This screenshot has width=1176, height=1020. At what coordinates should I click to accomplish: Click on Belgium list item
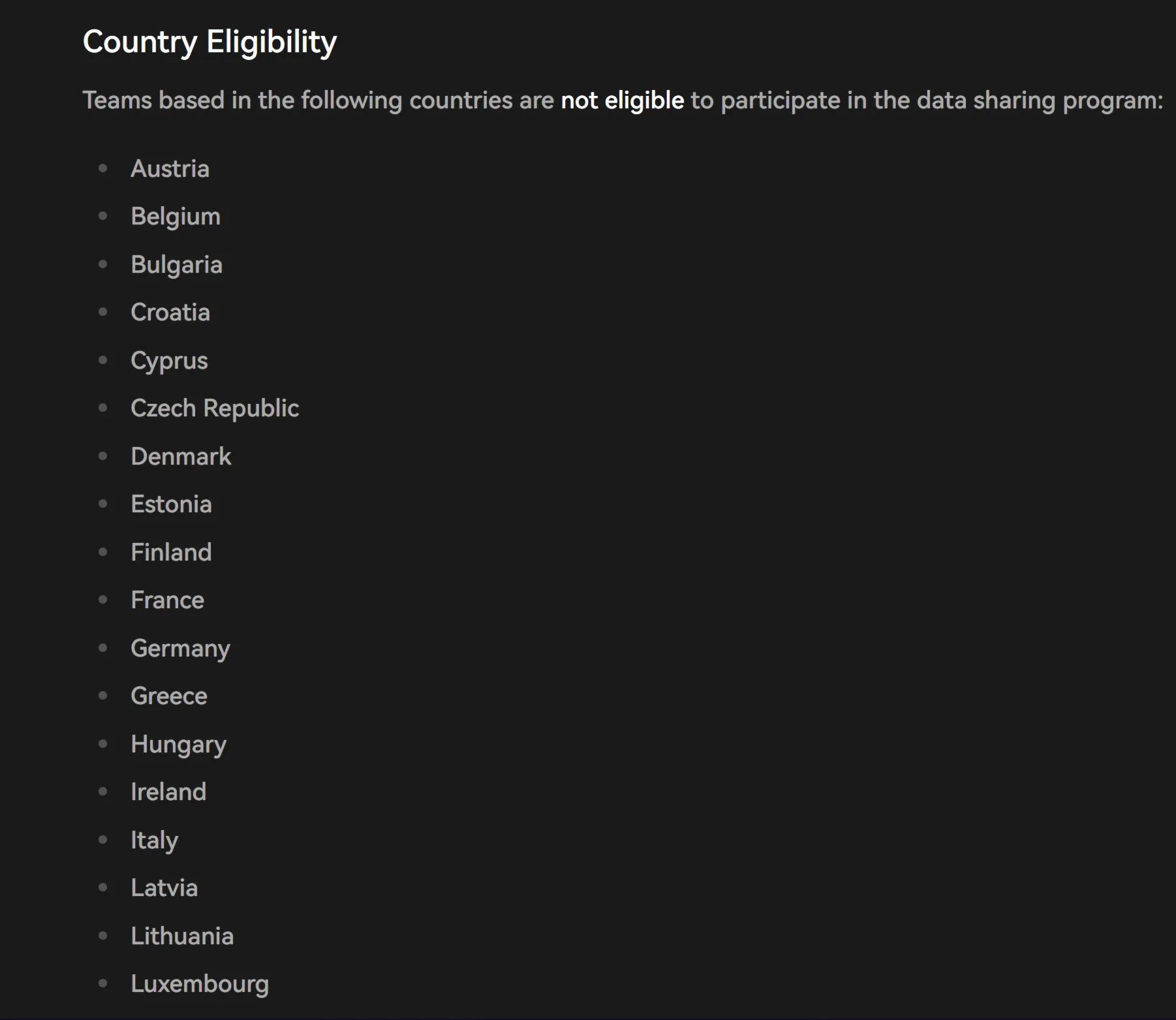click(x=176, y=217)
